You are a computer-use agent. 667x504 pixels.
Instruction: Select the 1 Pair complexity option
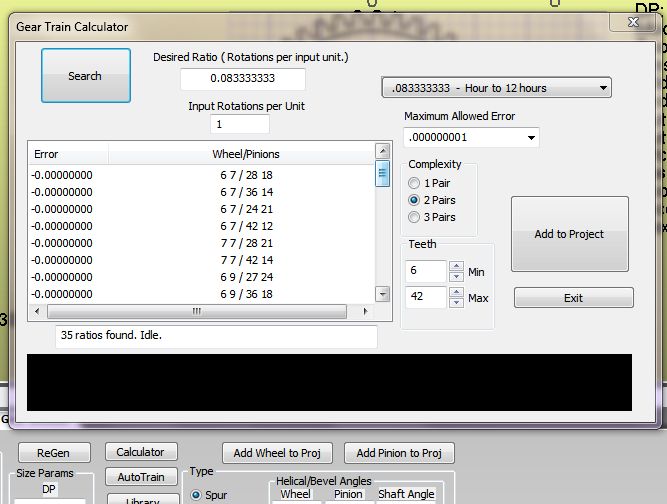tap(414, 183)
